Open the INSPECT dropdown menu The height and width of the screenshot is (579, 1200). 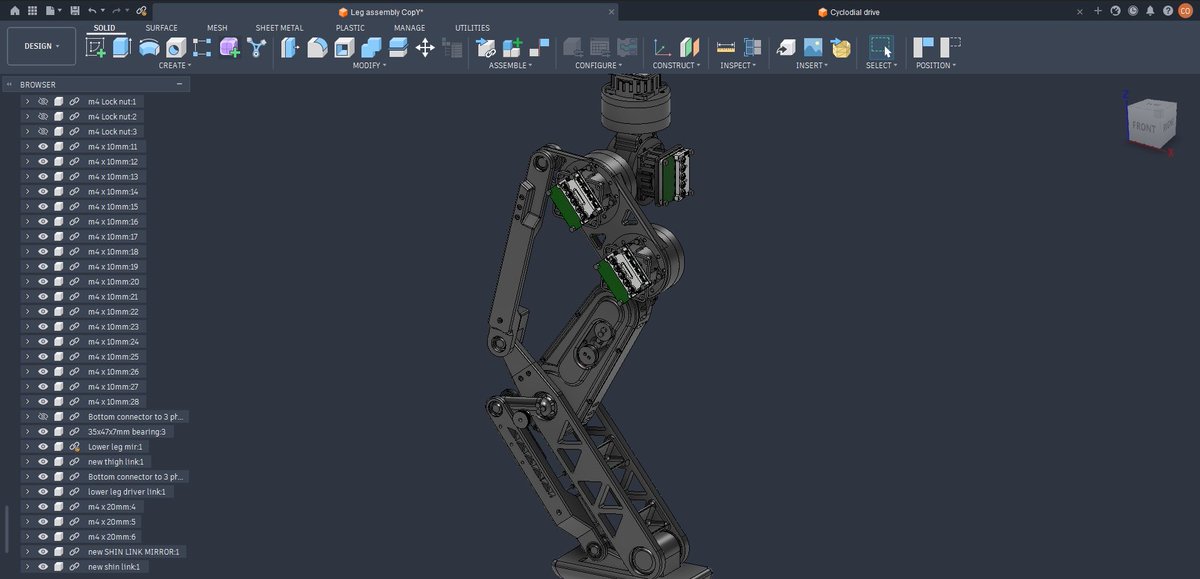pyautogui.click(x=739, y=66)
